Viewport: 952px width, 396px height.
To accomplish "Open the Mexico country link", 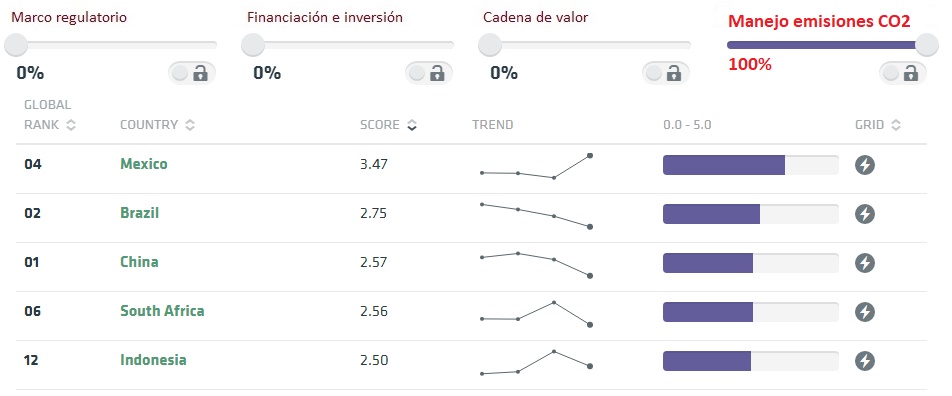I will click(144, 164).
